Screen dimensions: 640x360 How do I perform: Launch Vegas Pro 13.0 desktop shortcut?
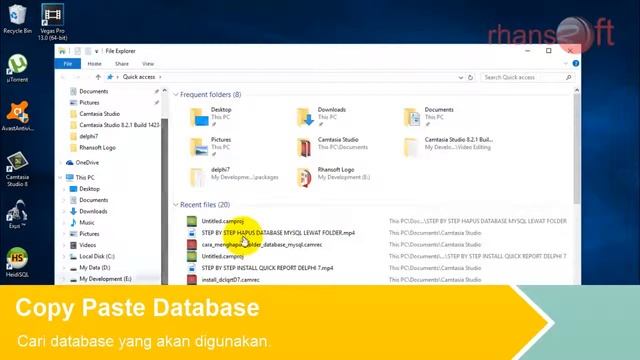point(52,22)
